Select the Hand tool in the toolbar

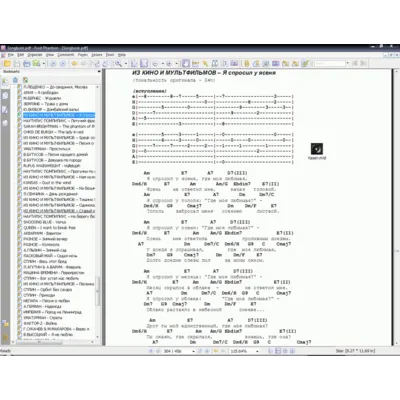(186, 63)
